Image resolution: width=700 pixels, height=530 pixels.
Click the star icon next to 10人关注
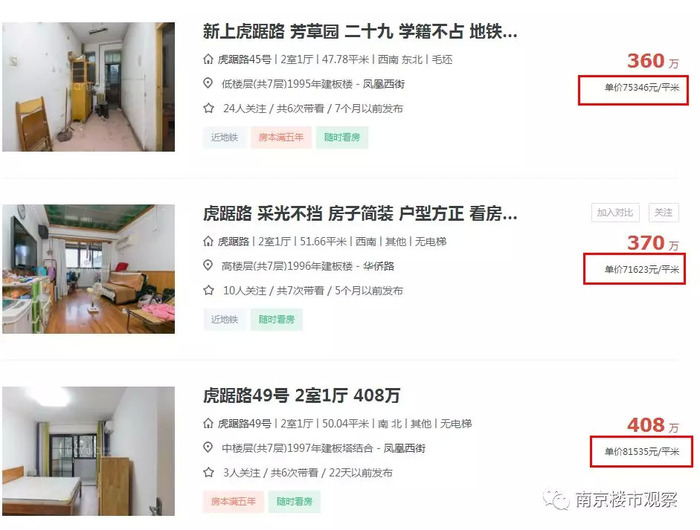(208, 290)
